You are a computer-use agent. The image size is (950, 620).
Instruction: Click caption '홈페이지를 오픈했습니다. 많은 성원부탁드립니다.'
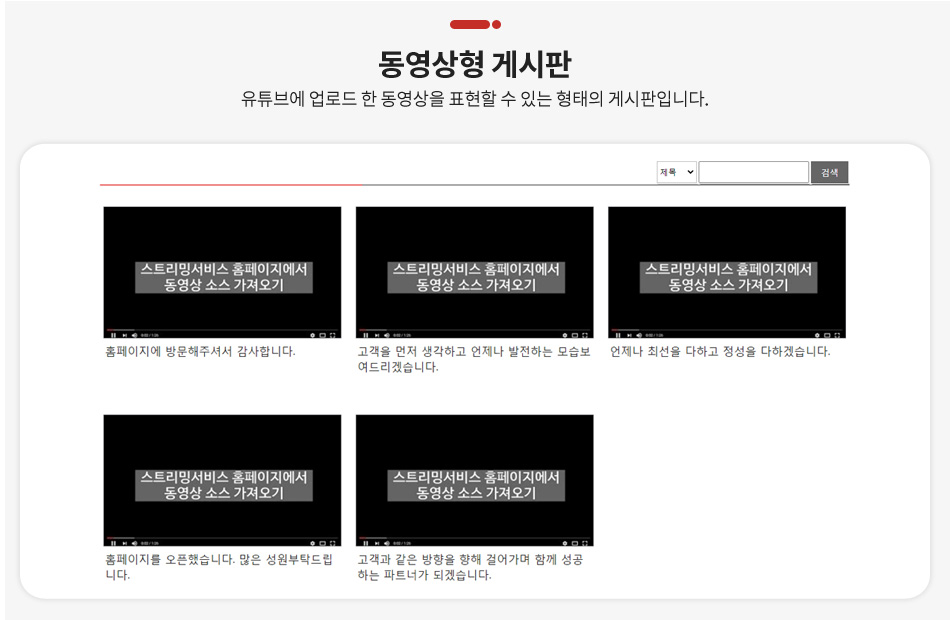point(219,567)
